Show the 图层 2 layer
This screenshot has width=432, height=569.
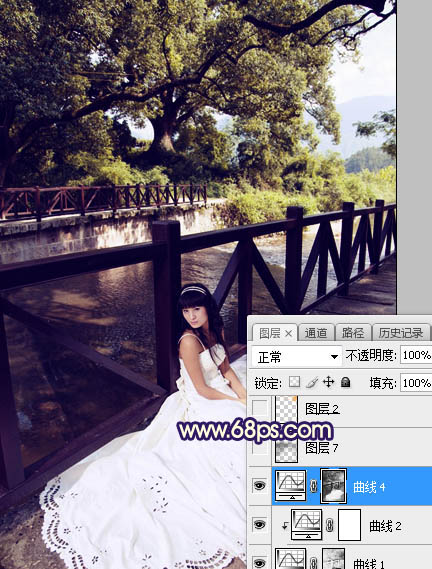[x=259, y=408]
